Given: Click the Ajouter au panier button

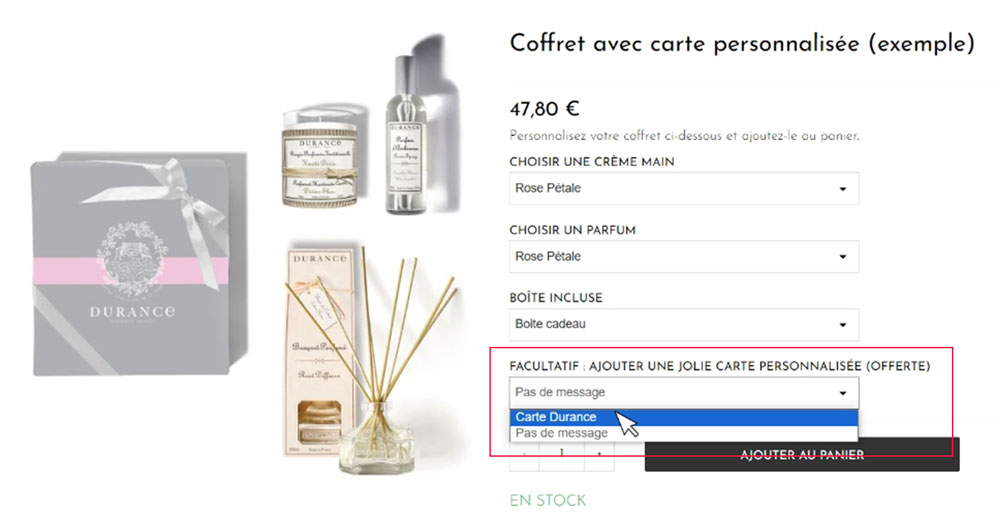Looking at the screenshot, I should point(802,455).
